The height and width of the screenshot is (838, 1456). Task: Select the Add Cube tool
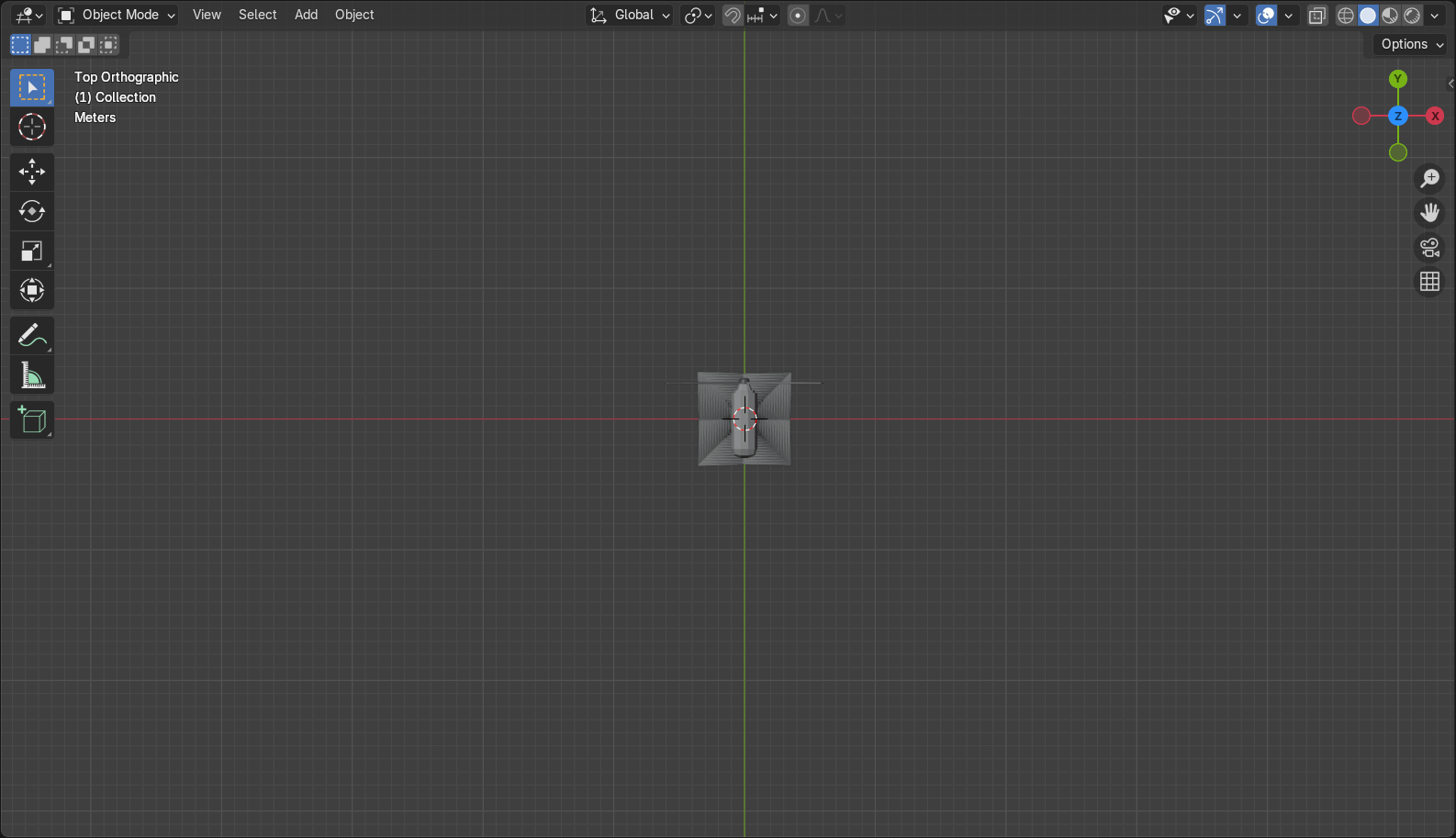pos(32,420)
